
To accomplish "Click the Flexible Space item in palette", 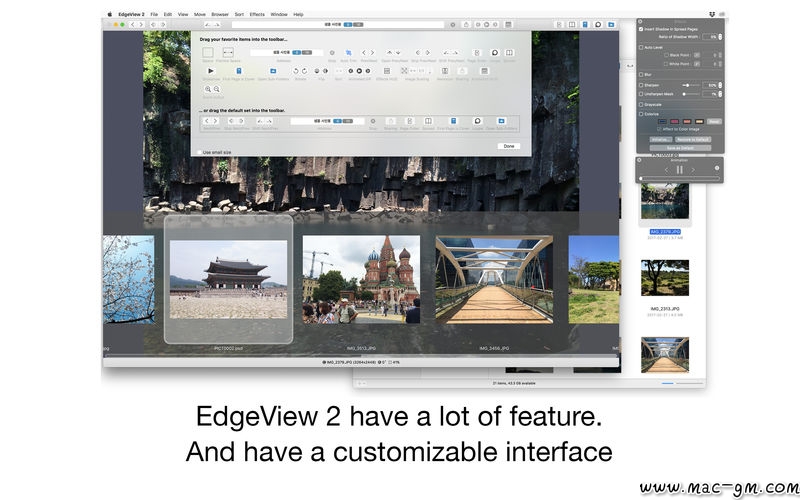I will point(228,53).
